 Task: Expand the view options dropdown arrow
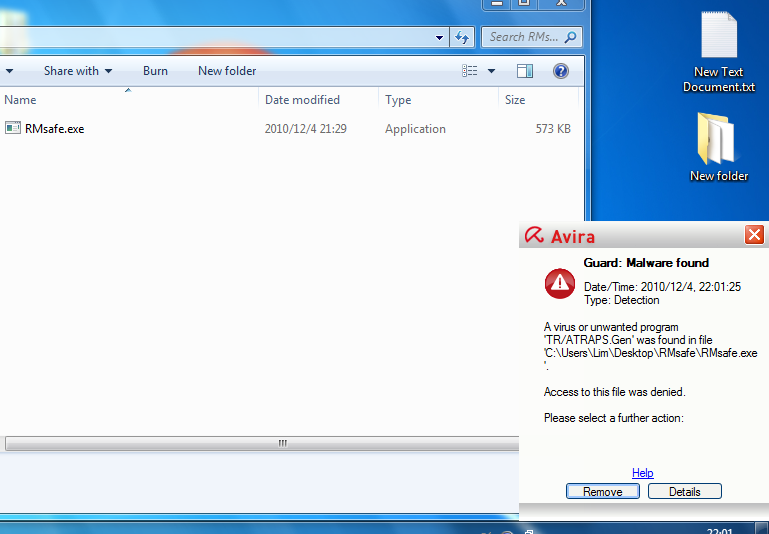[491, 71]
